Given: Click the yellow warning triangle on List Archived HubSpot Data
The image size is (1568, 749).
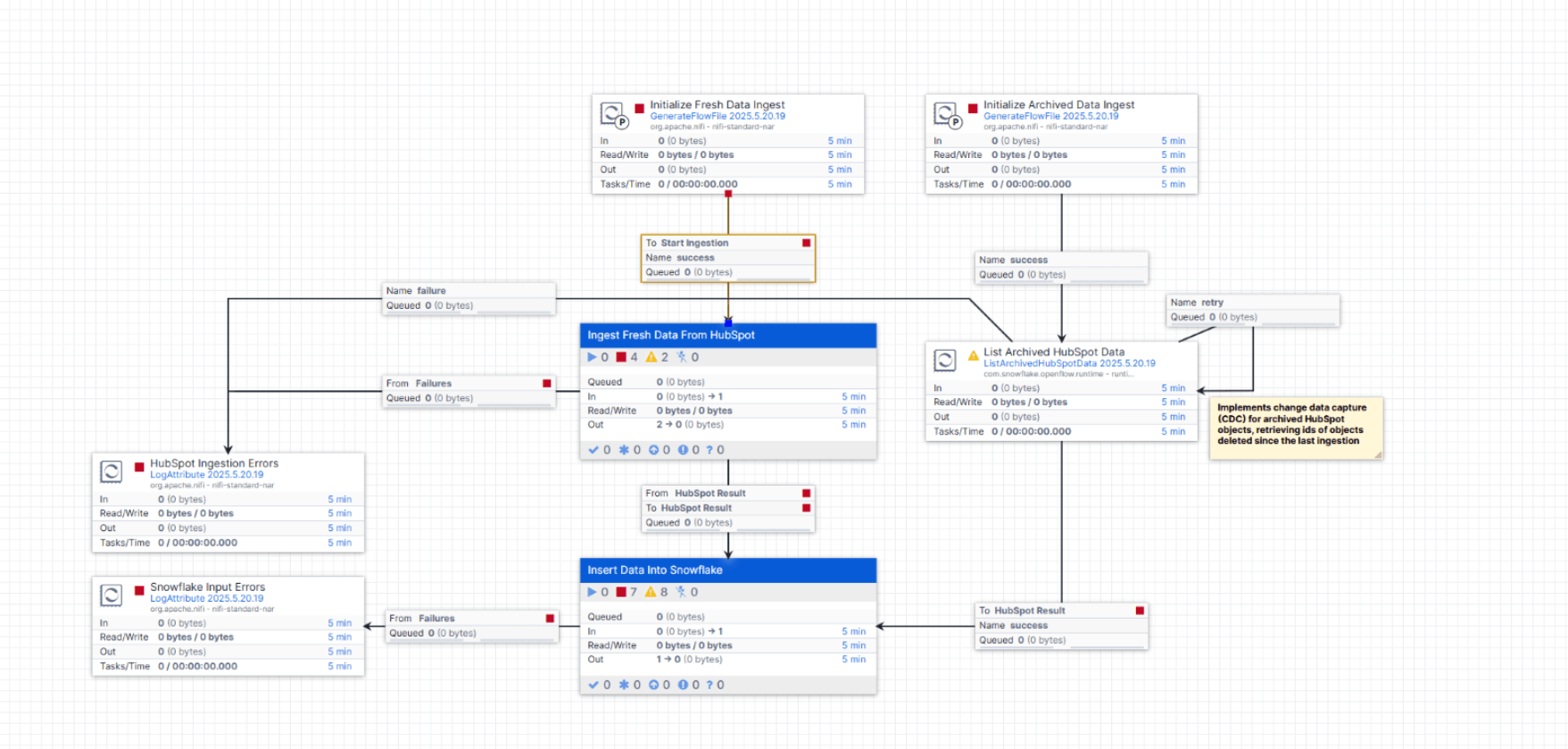Looking at the screenshot, I should 974,355.
